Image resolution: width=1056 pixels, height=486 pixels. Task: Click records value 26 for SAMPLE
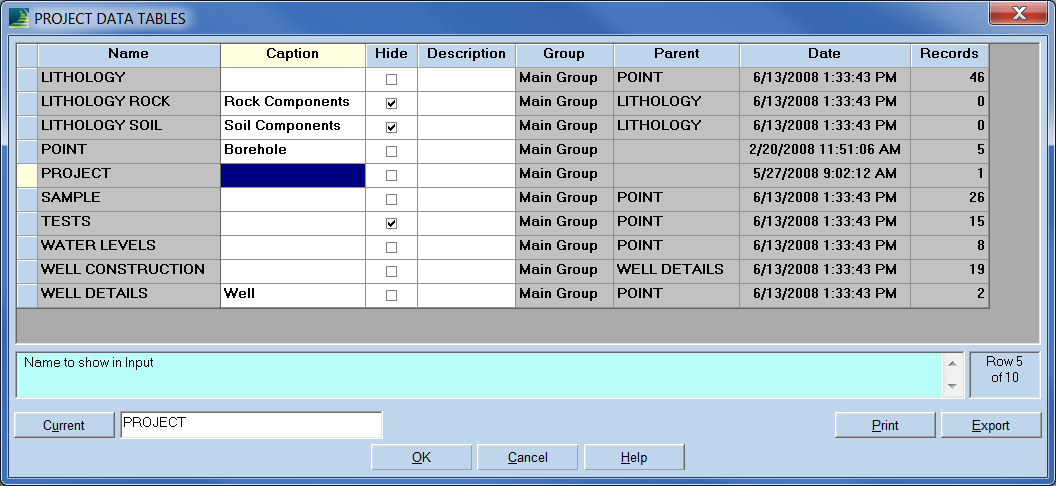[950, 199]
